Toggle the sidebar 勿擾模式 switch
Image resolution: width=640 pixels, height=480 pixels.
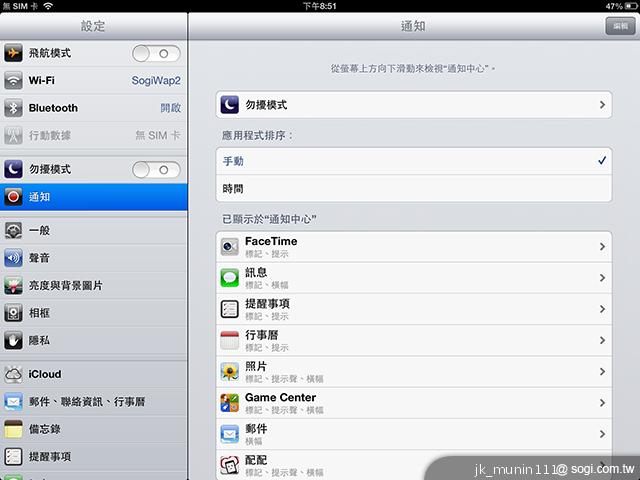click(156, 170)
